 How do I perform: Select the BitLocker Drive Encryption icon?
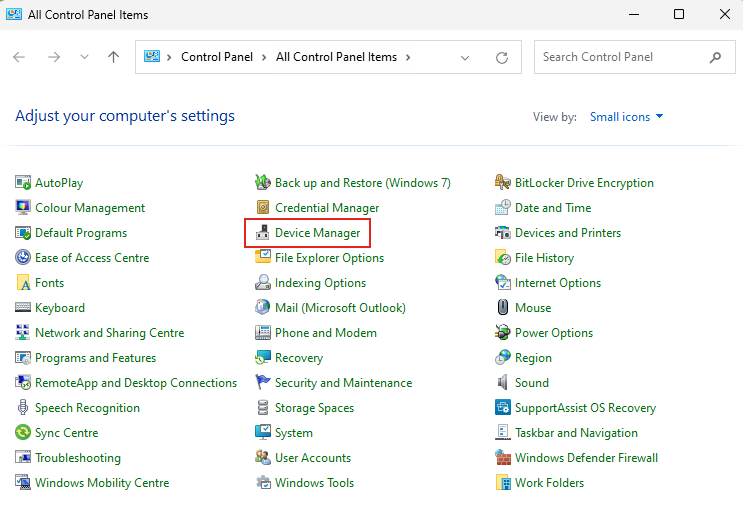pos(503,183)
